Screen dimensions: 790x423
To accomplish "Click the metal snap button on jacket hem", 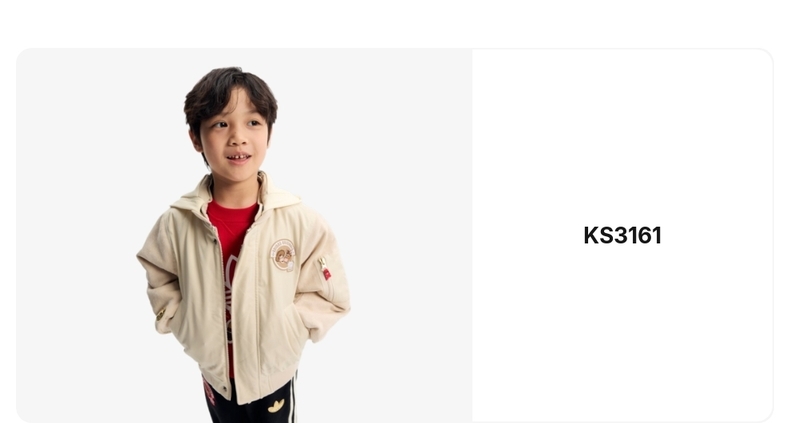I will (224, 389).
